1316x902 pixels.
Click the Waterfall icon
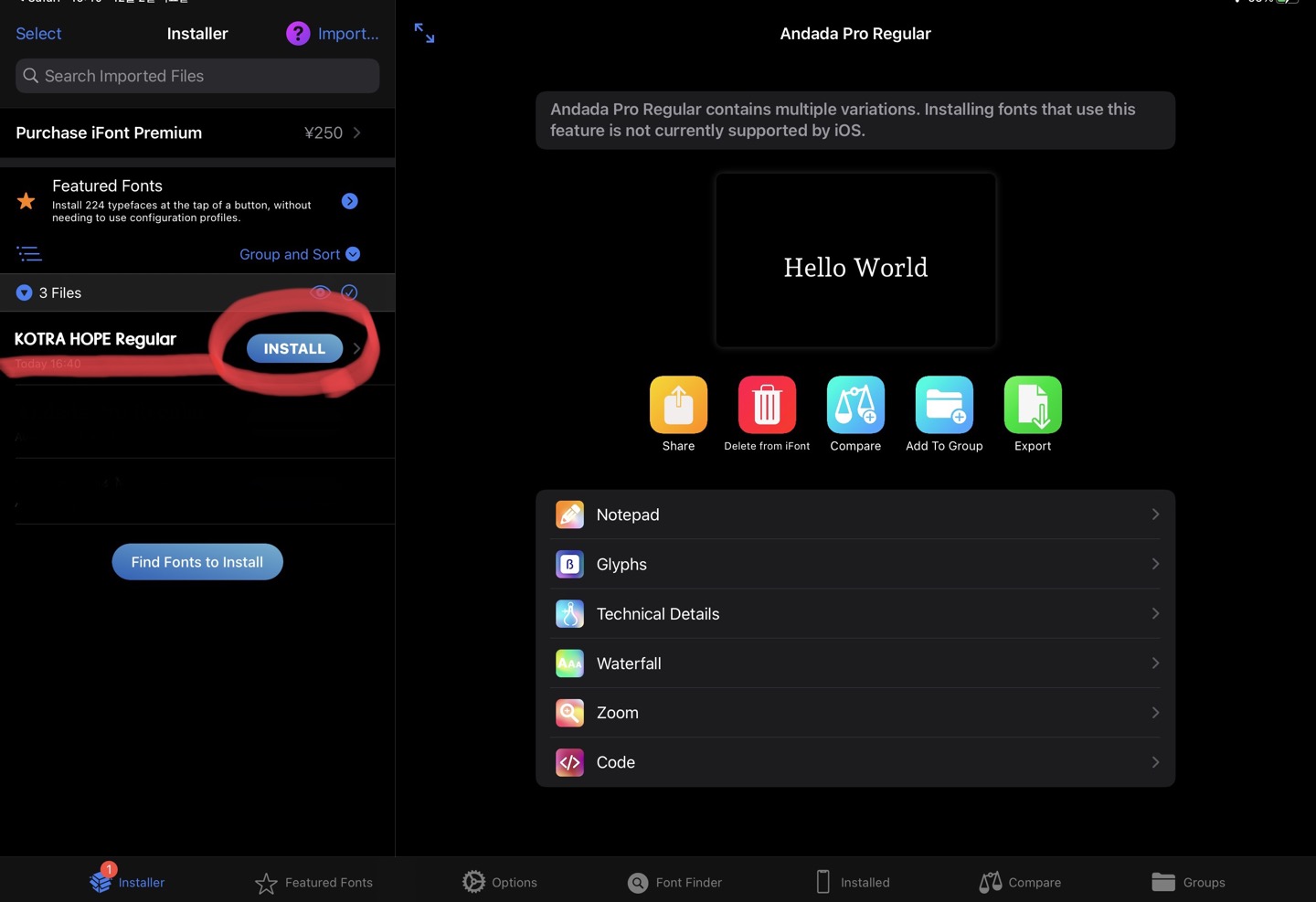click(569, 663)
